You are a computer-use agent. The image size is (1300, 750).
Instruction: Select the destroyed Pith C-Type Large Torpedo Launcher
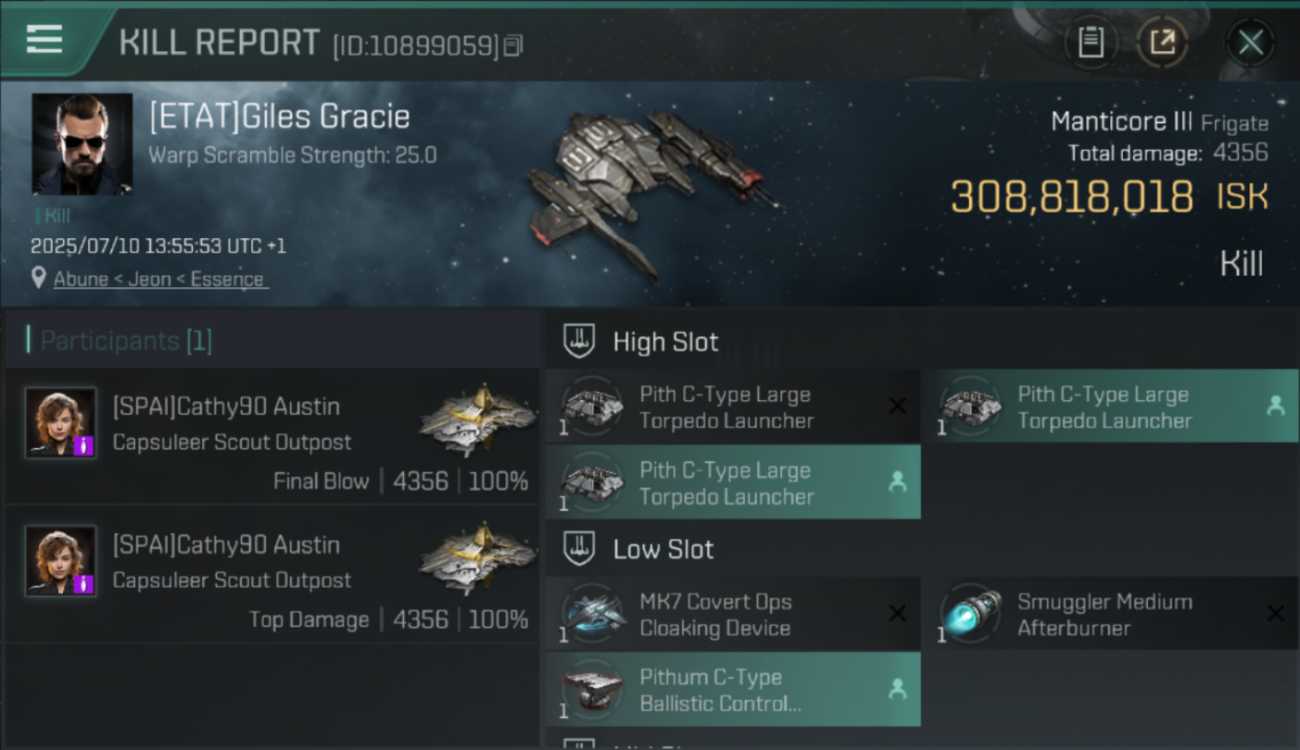point(733,407)
